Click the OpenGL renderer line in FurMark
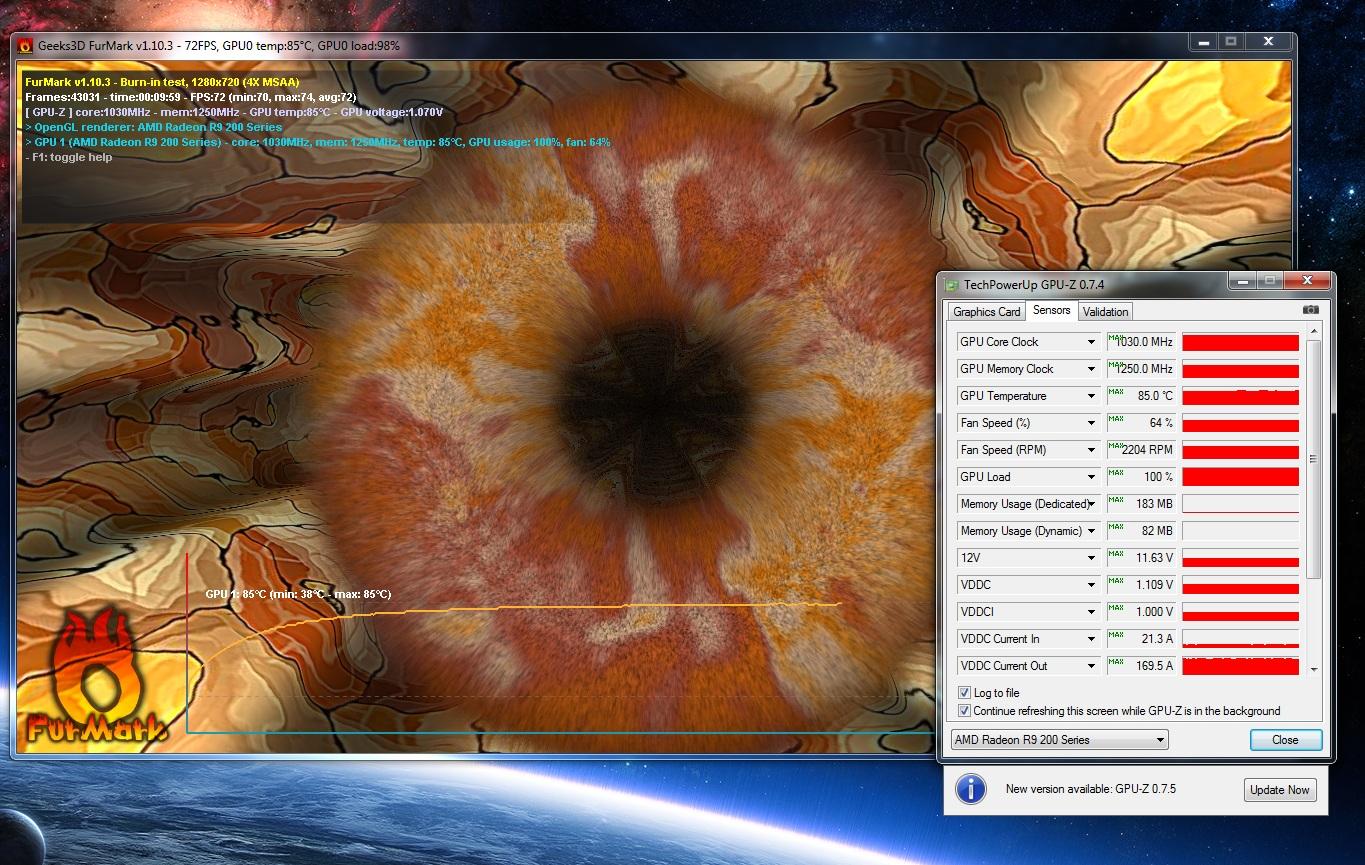The height and width of the screenshot is (865, 1365). 154,127
